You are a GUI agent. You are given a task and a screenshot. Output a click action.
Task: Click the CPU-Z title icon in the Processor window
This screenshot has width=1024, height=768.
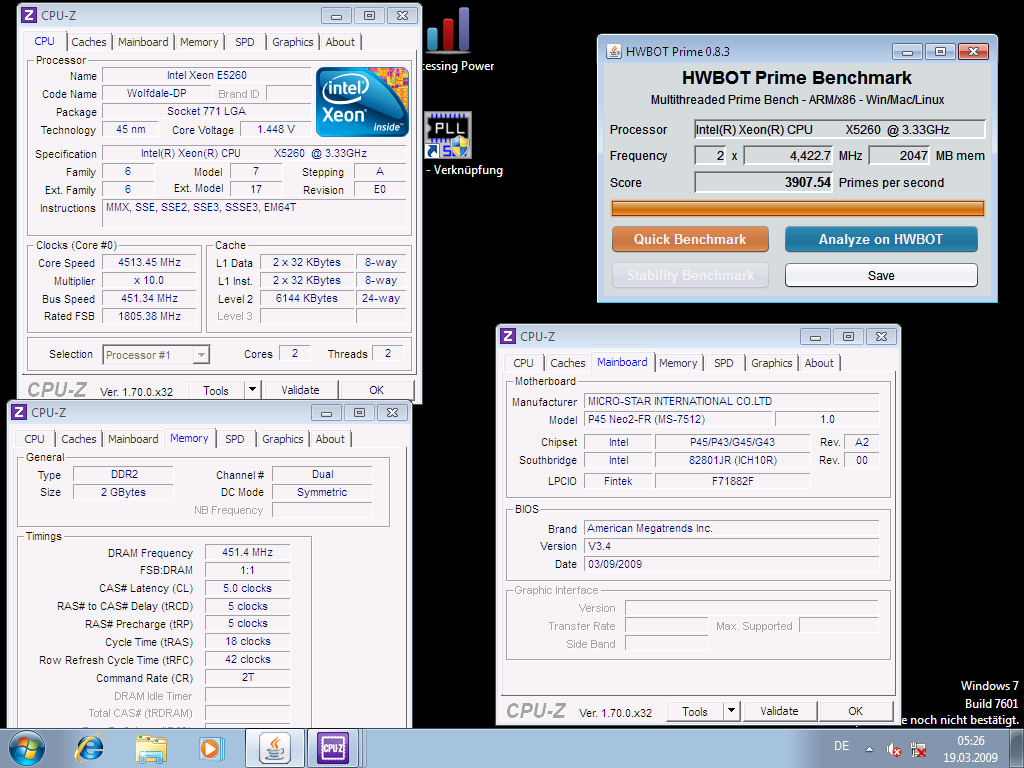29,14
